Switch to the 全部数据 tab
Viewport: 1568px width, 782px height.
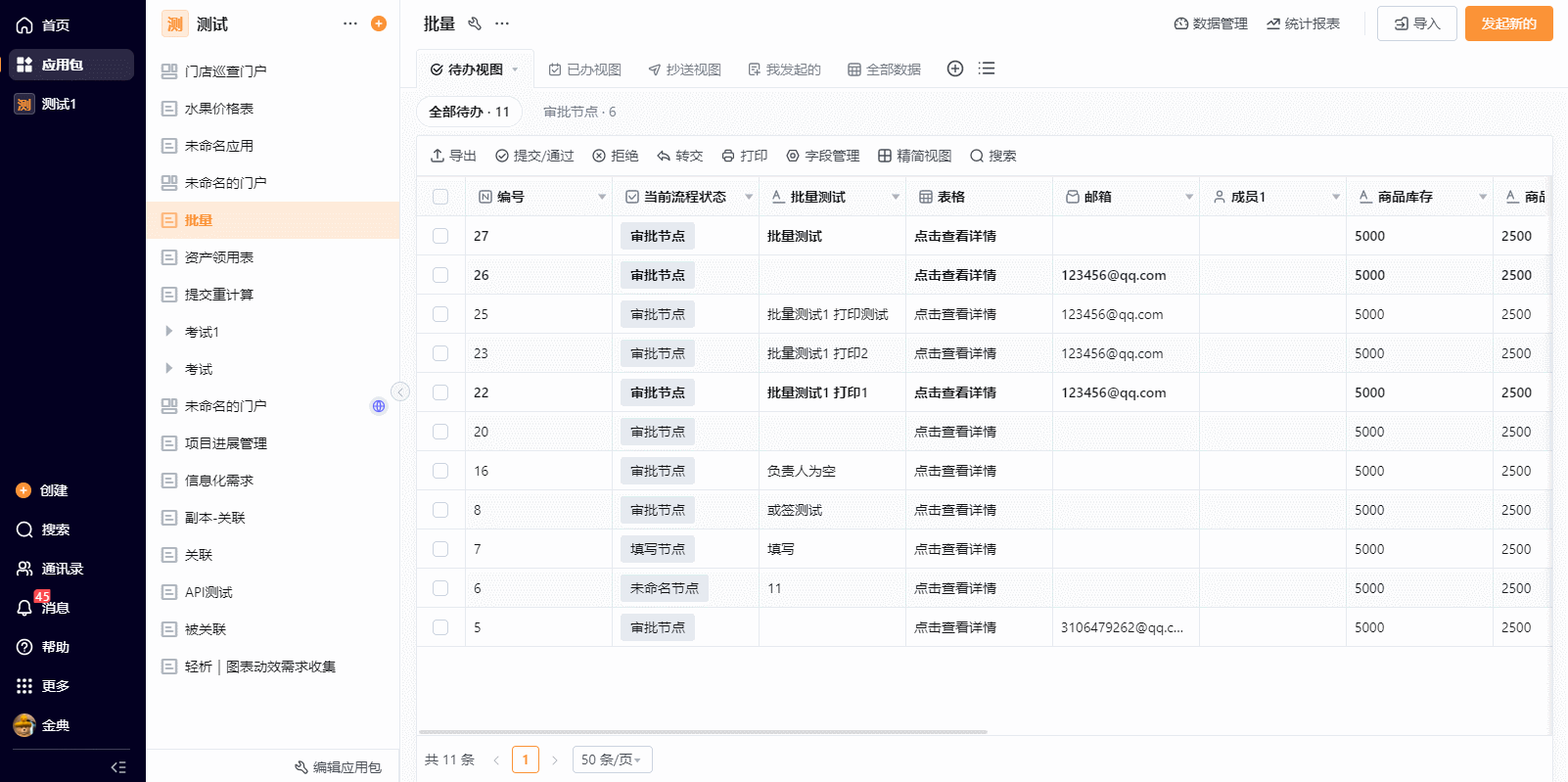point(885,69)
